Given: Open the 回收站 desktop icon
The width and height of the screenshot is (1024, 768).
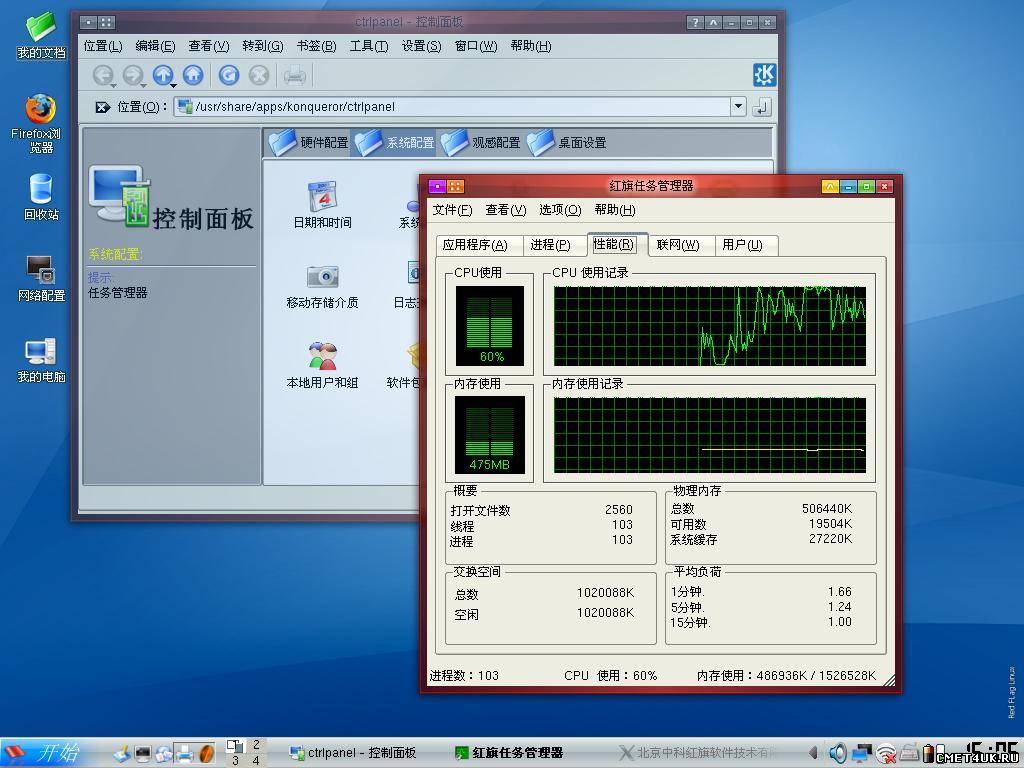Looking at the screenshot, I should click(x=41, y=196).
